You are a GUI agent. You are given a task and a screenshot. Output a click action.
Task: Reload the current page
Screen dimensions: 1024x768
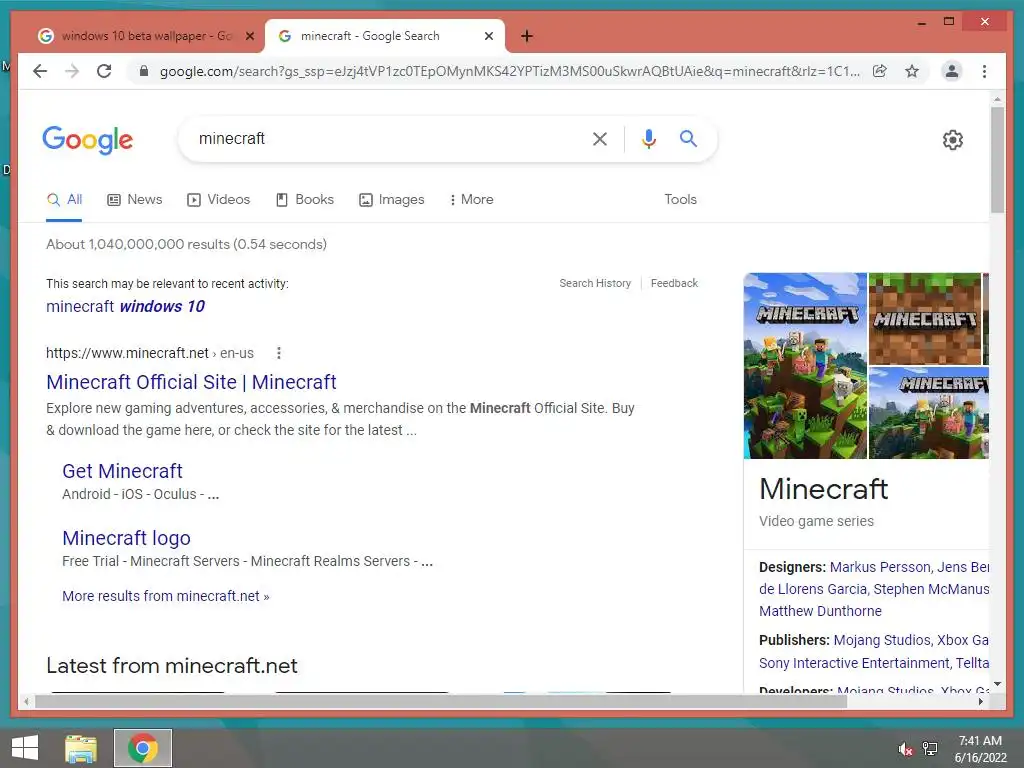104,71
